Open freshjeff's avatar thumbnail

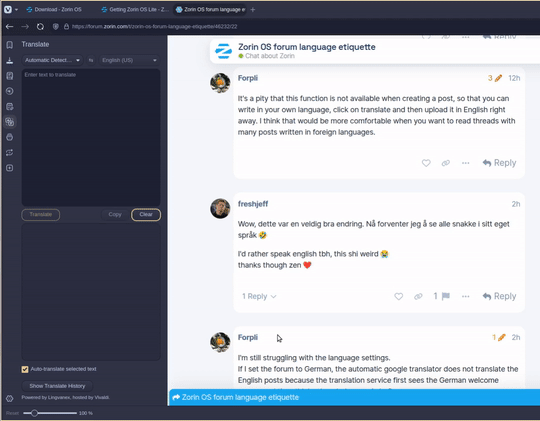220,208
